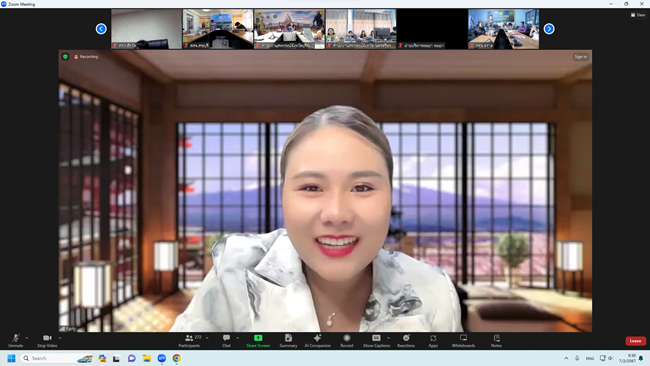Screen dimensions: 650x366
Task: Open the Reactions menu
Action: [406, 341]
